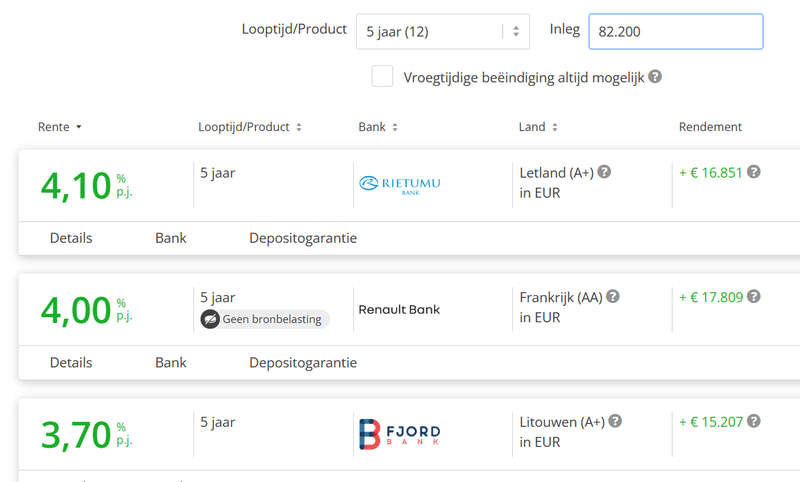
Task: Click the Rietumu Bank logo
Action: [399, 183]
